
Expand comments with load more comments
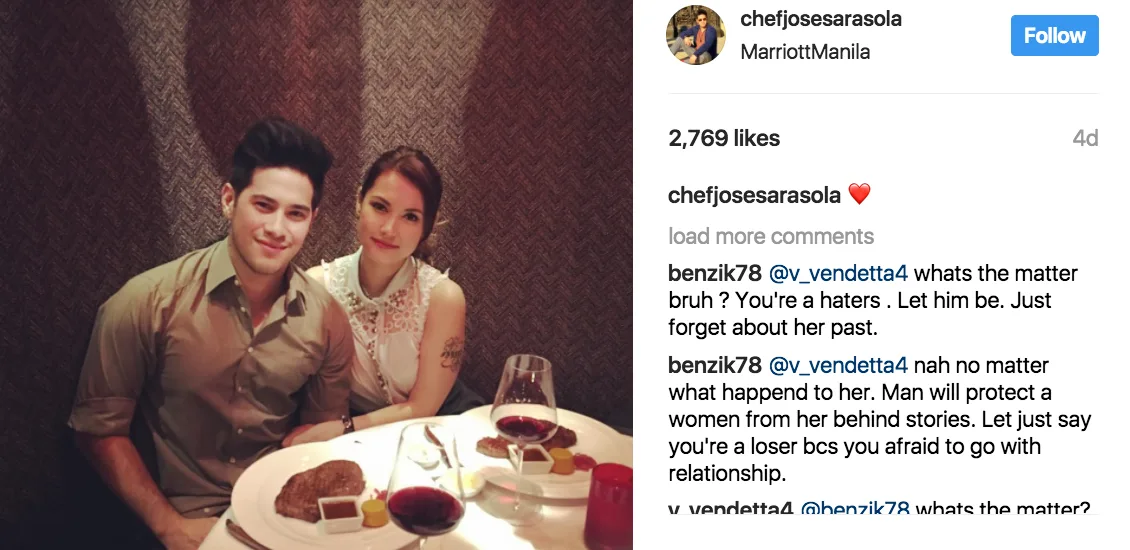pos(771,236)
